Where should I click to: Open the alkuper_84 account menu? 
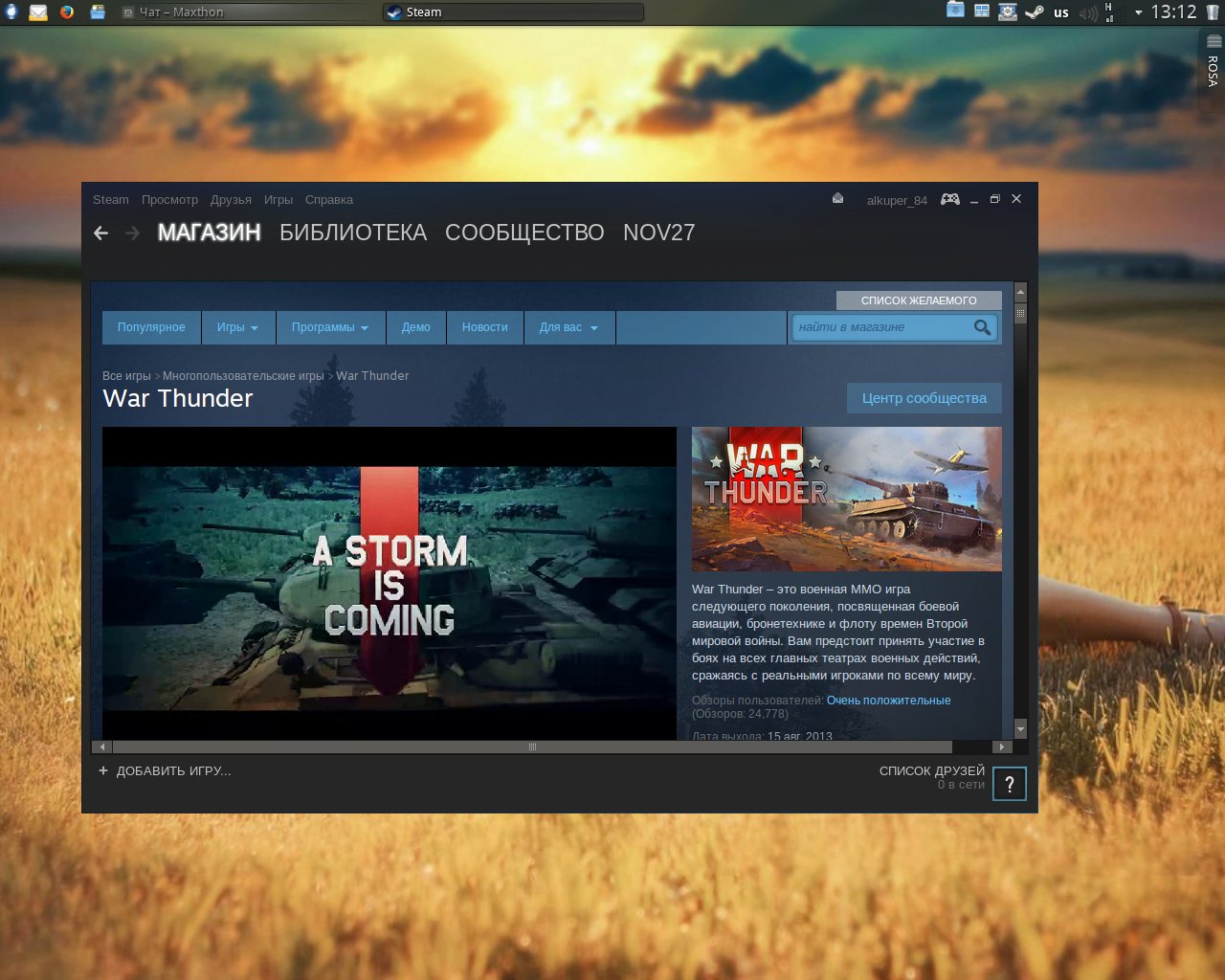[x=897, y=200]
